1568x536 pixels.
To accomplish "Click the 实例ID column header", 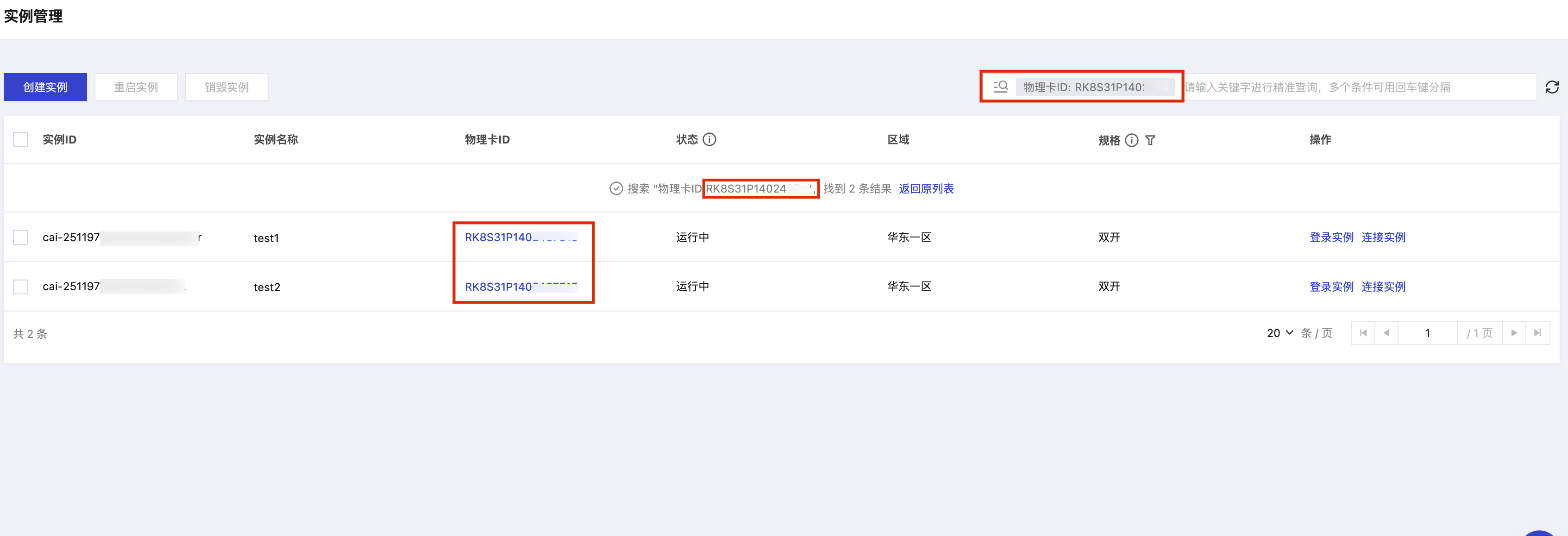I will [60, 139].
